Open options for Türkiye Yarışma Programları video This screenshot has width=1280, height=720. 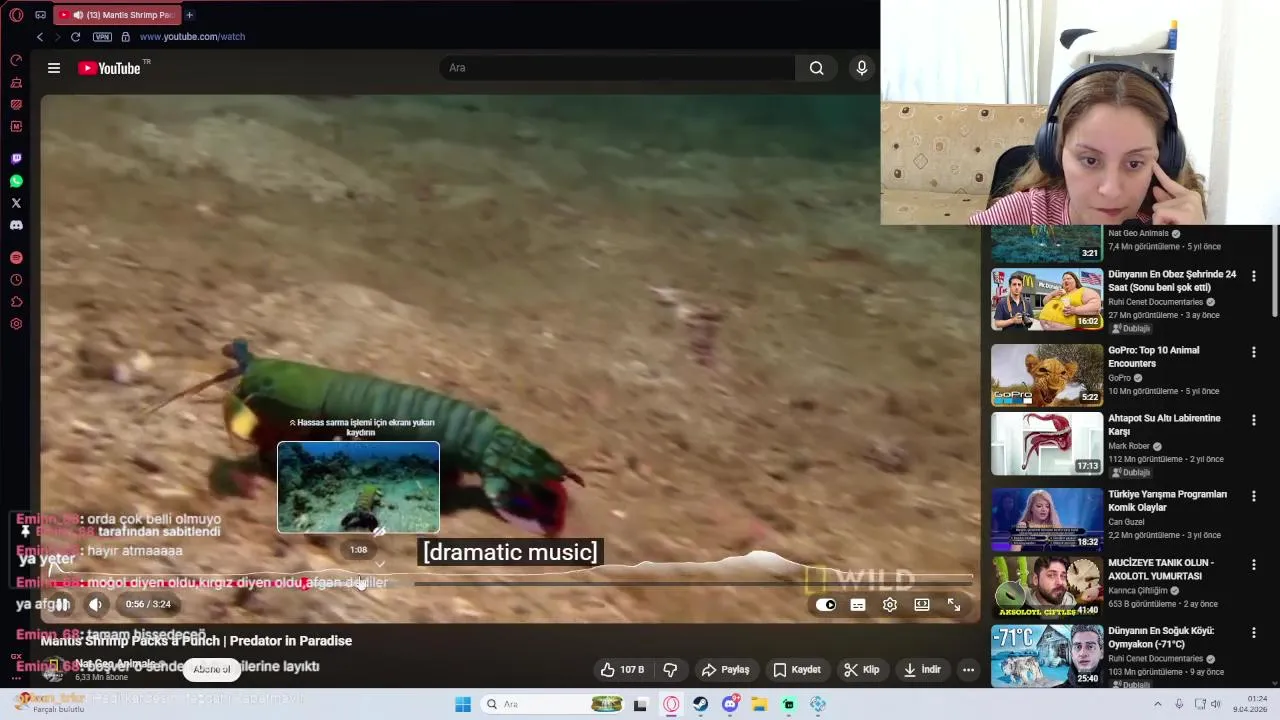[1254, 496]
